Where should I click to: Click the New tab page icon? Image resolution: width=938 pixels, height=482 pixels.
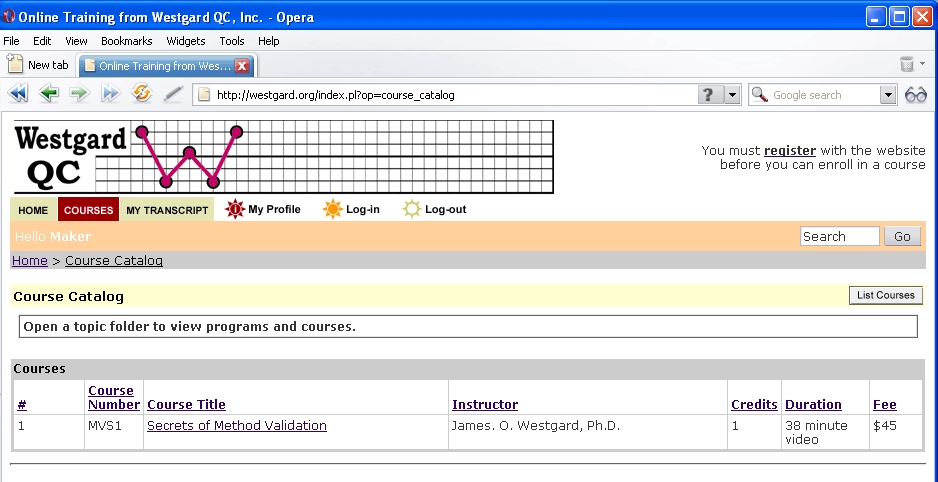[x=14, y=63]
